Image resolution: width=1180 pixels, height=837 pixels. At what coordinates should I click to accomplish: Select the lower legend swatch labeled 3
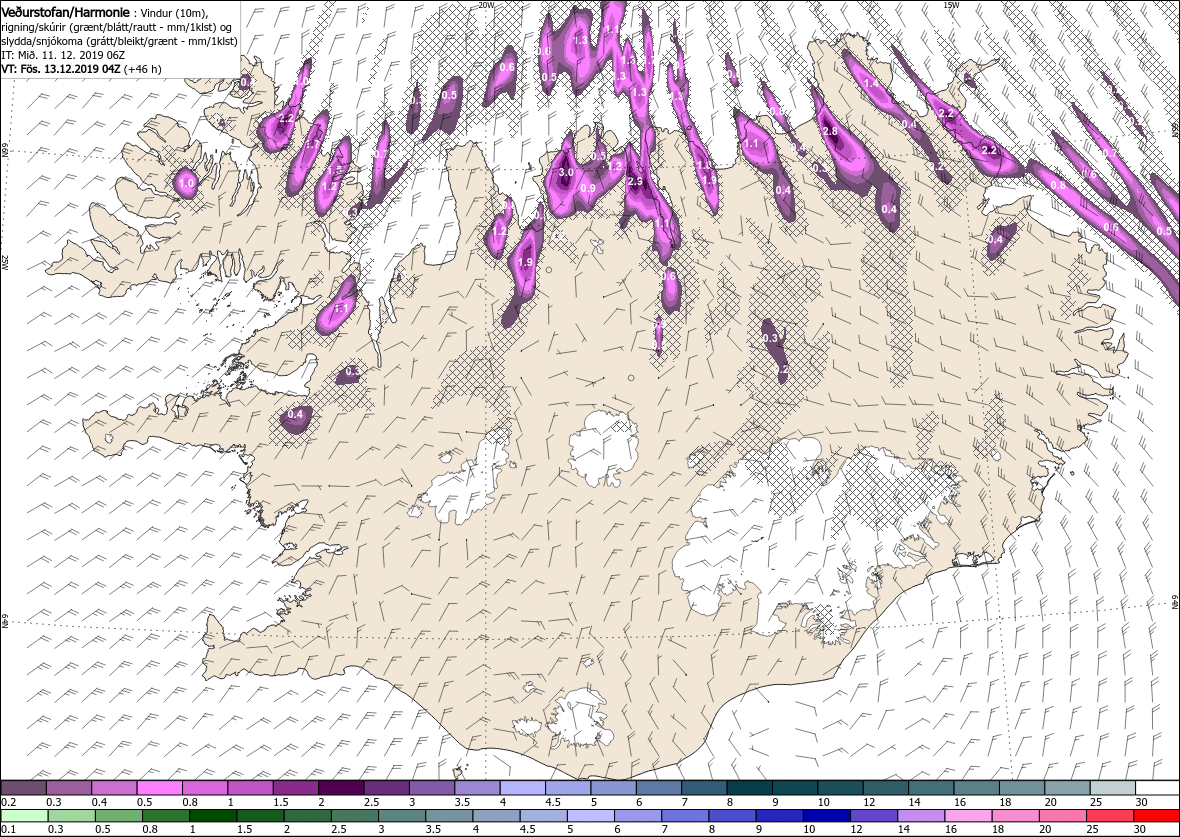click(x=402, y=817)
